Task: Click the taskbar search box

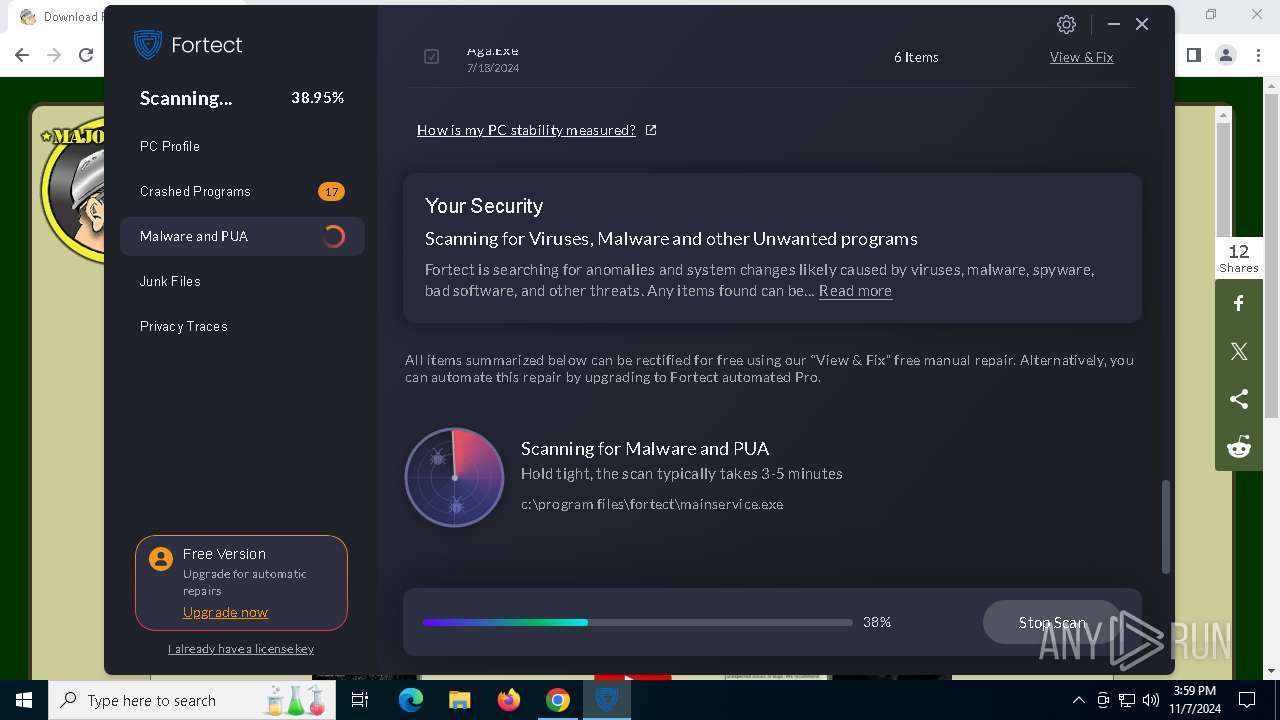Action: click(191, 700)
